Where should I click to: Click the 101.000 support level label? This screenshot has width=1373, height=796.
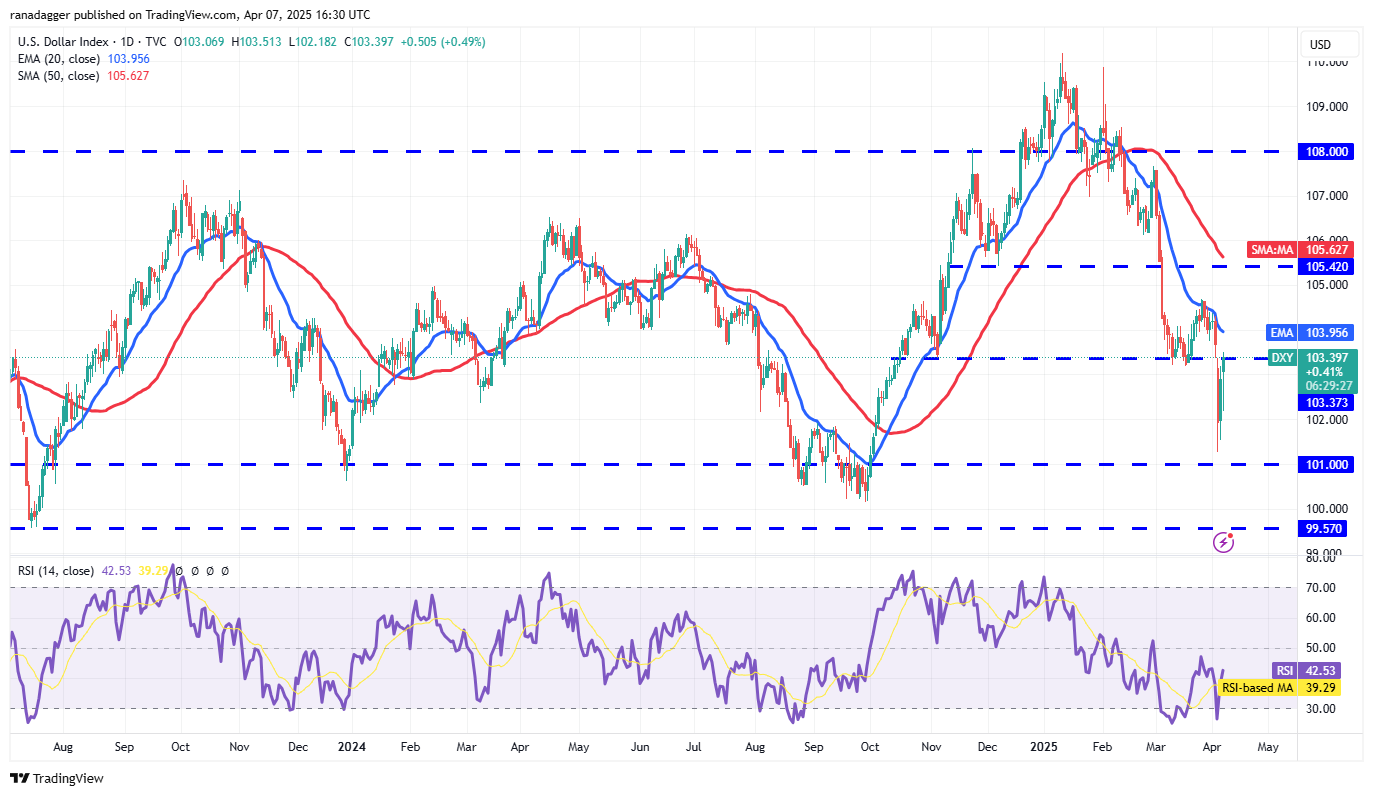tap(1325, 464)
